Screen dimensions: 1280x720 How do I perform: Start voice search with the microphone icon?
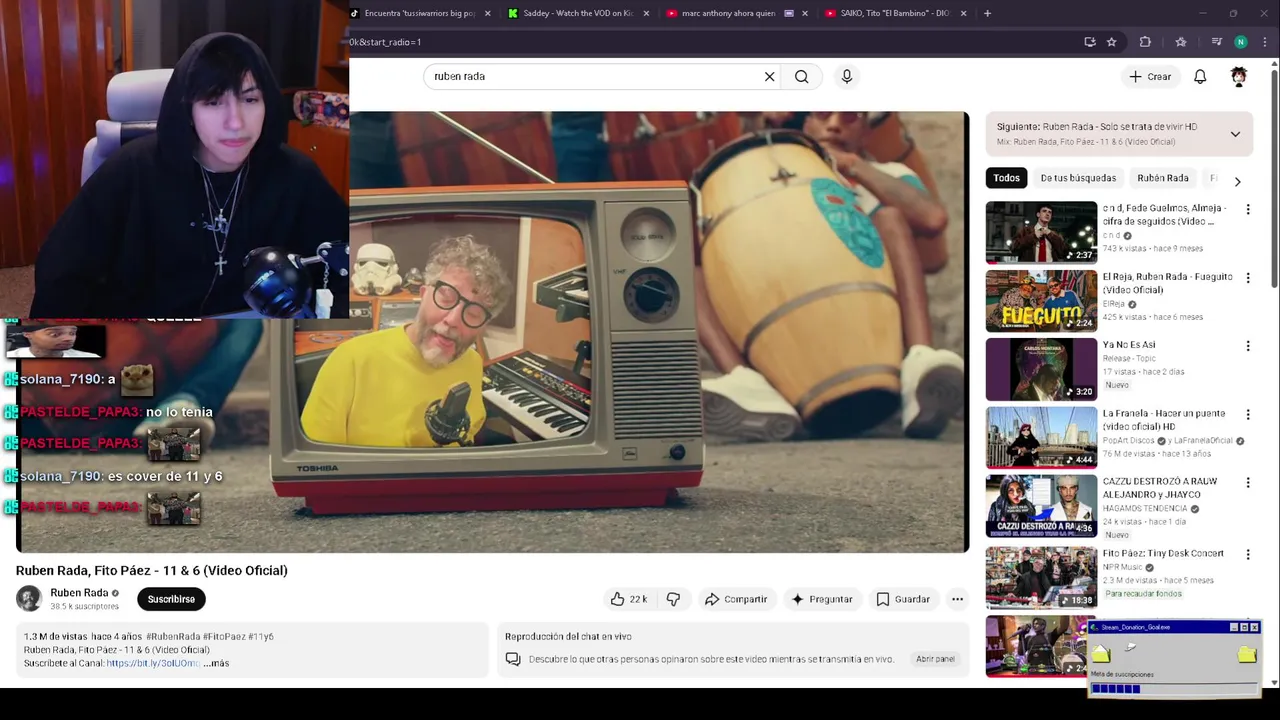(x=847, y=76)
